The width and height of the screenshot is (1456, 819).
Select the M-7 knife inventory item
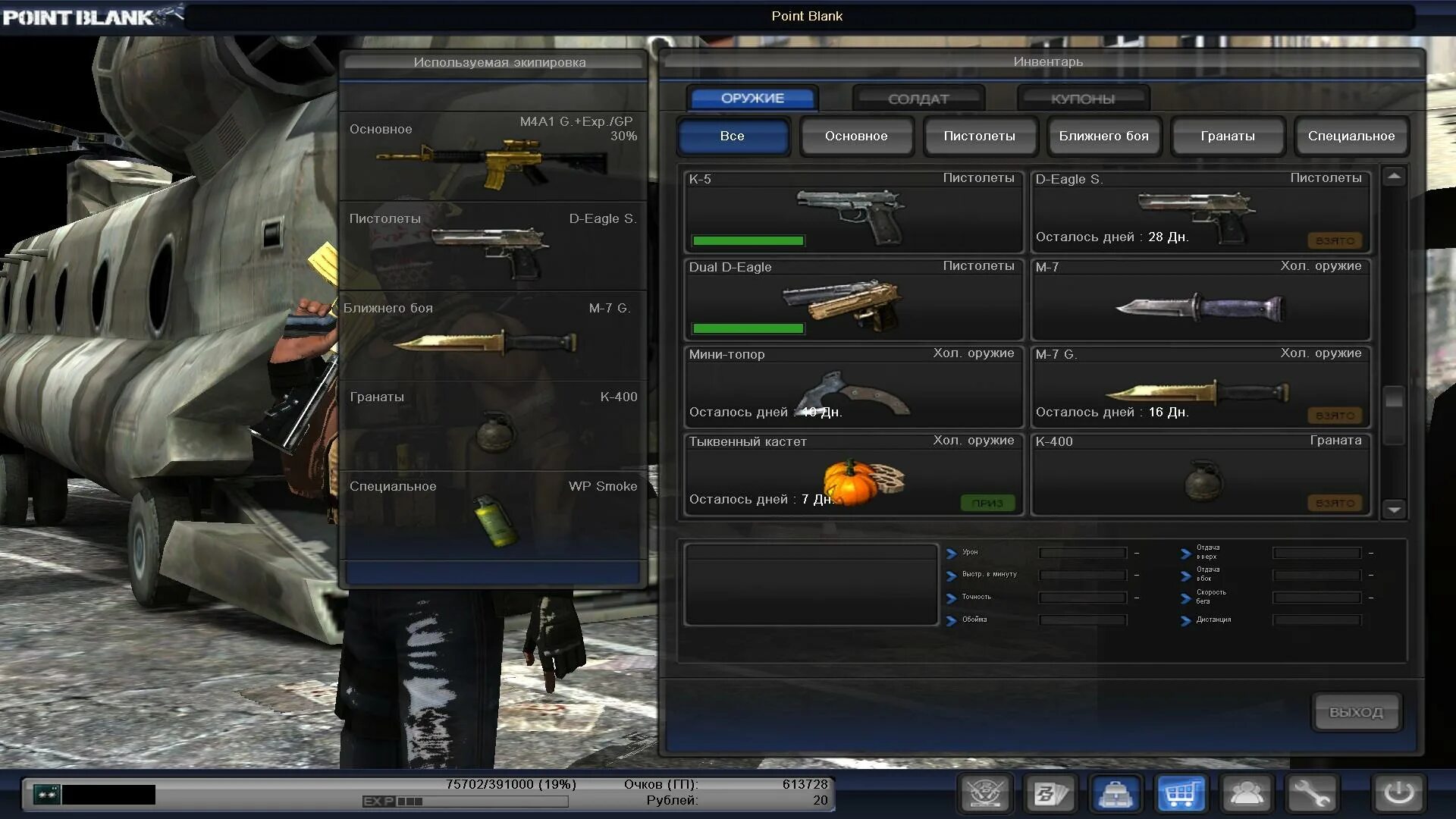tap(1200, 300)
